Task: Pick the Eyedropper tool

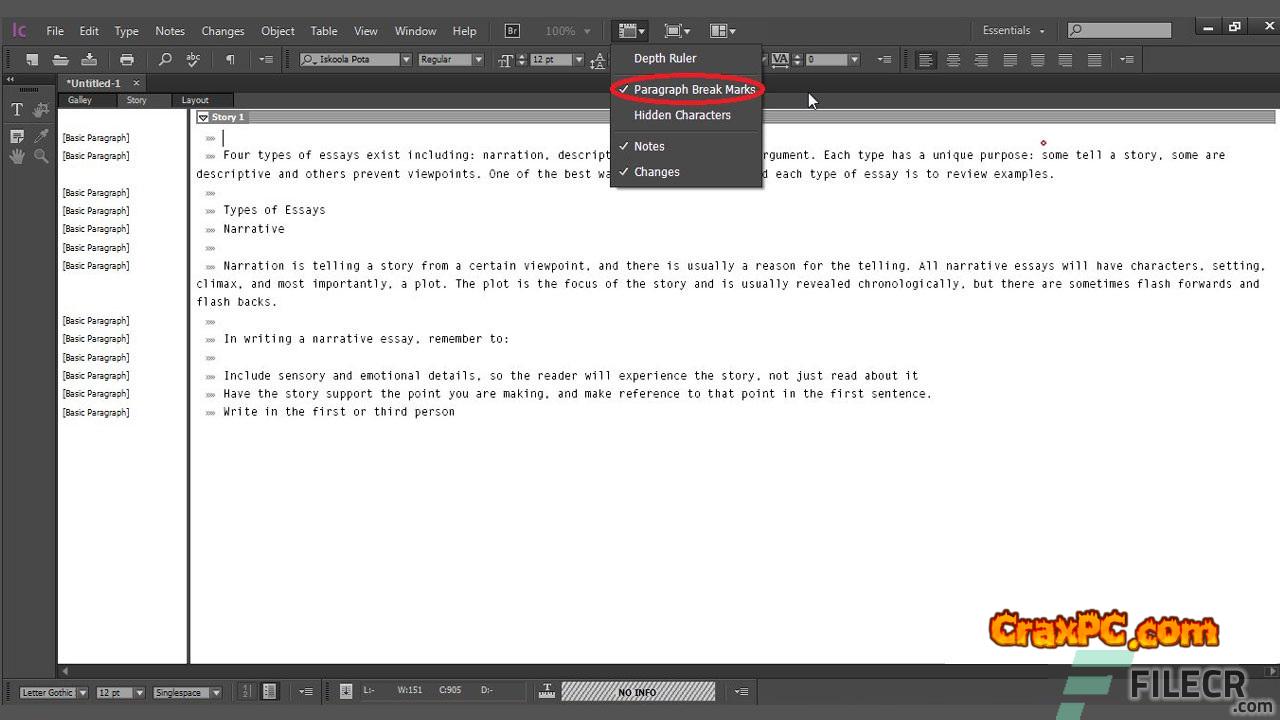Action: point(41,136)
